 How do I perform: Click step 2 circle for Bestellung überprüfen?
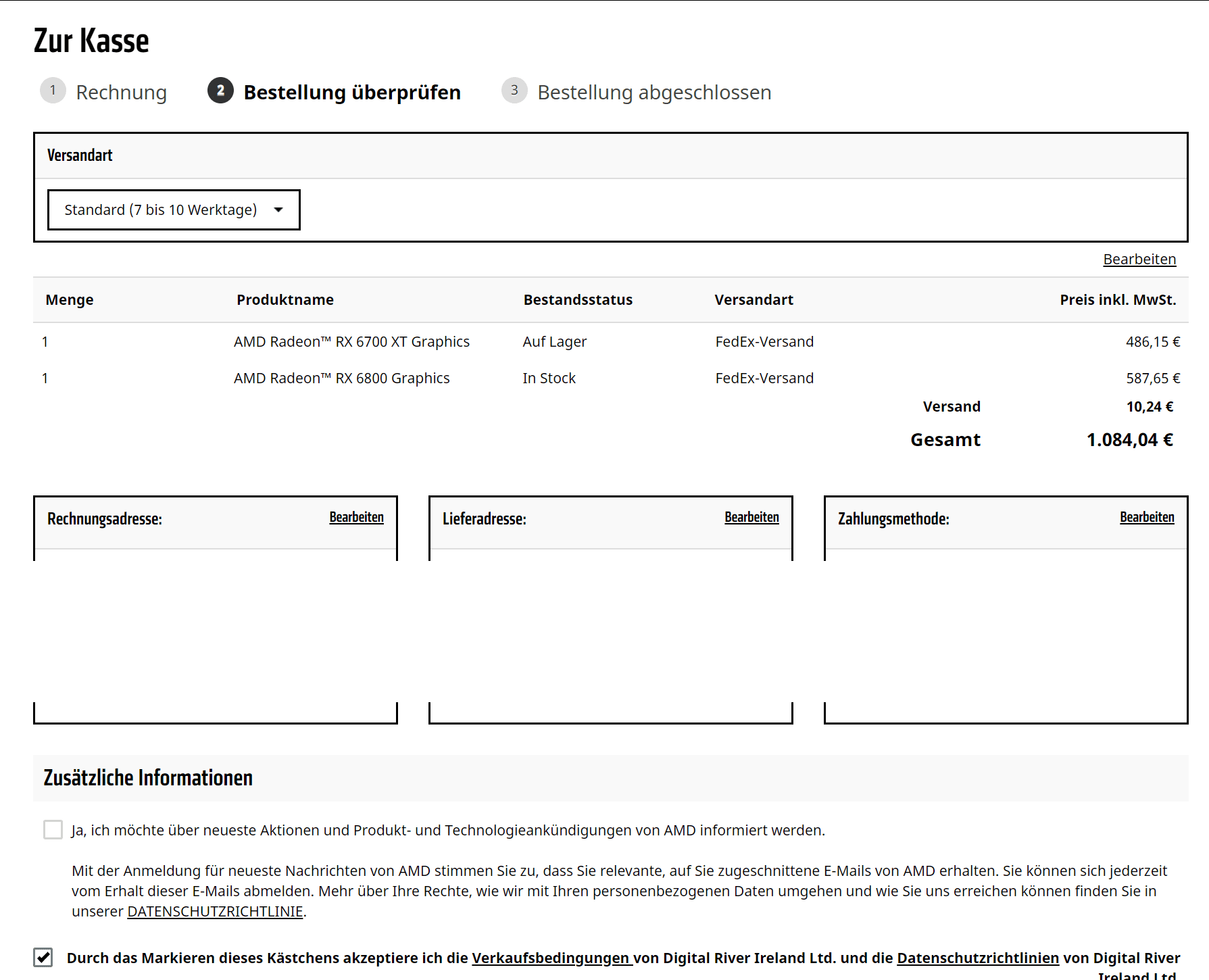tap(220, 91)
